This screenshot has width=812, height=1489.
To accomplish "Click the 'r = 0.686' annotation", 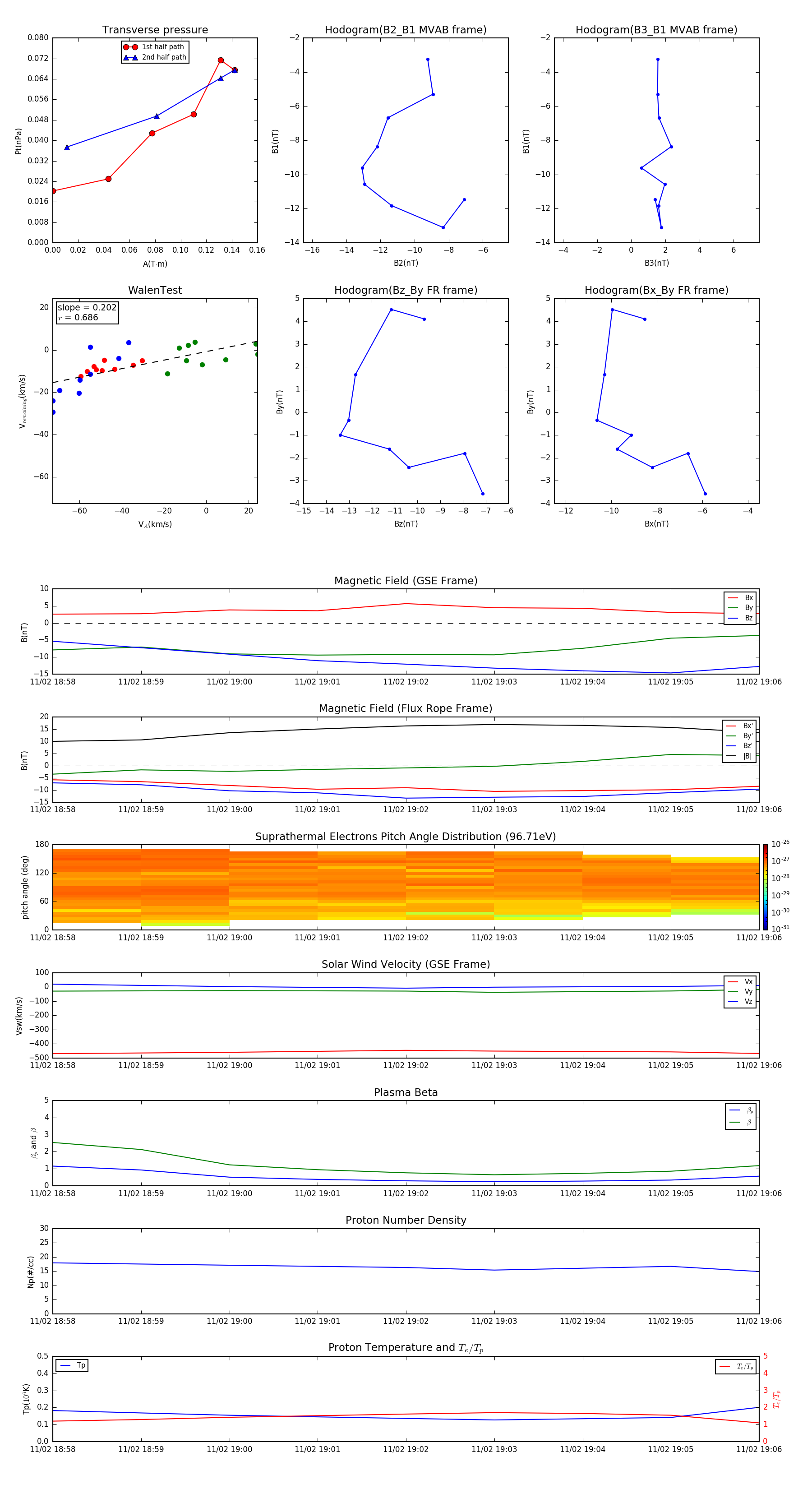I will coord(78,317).
